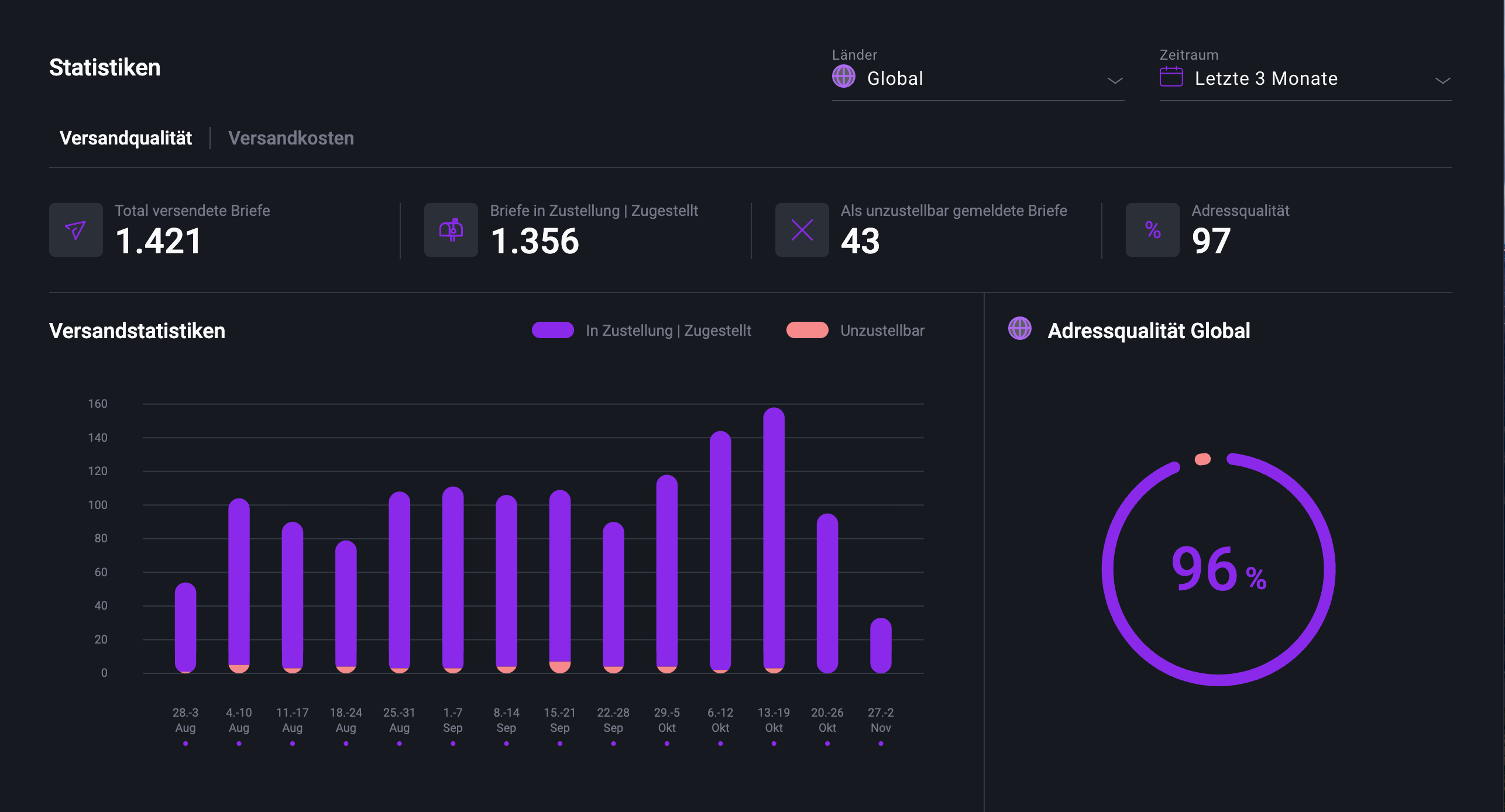
Task: Switch to the Versandkosten tab
Action: 291,138
